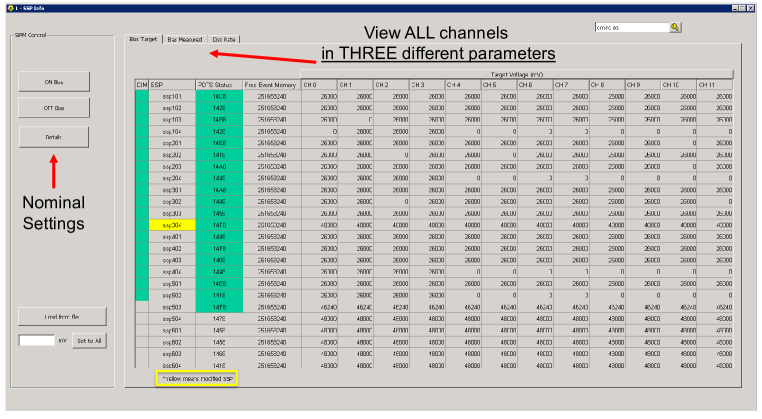Screen dimensions: 762x419
Task: Select the ssp302 row name
Action: click(172, 202)
